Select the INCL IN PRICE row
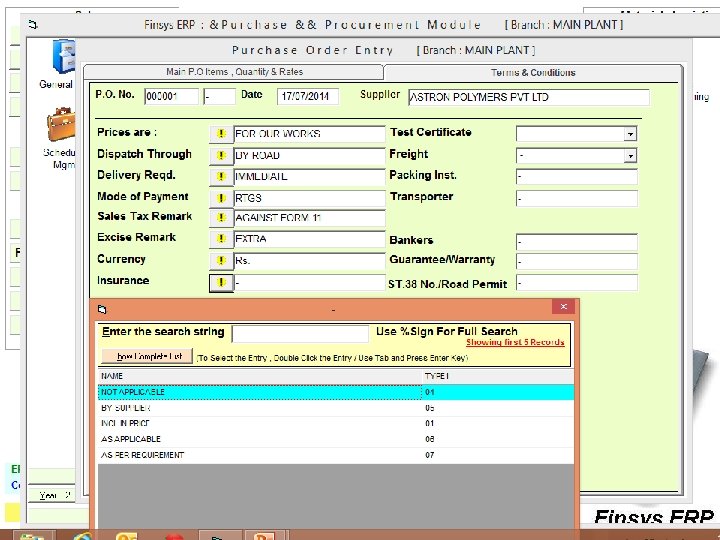The image size is (720, 540). click(x=336, y=423)
